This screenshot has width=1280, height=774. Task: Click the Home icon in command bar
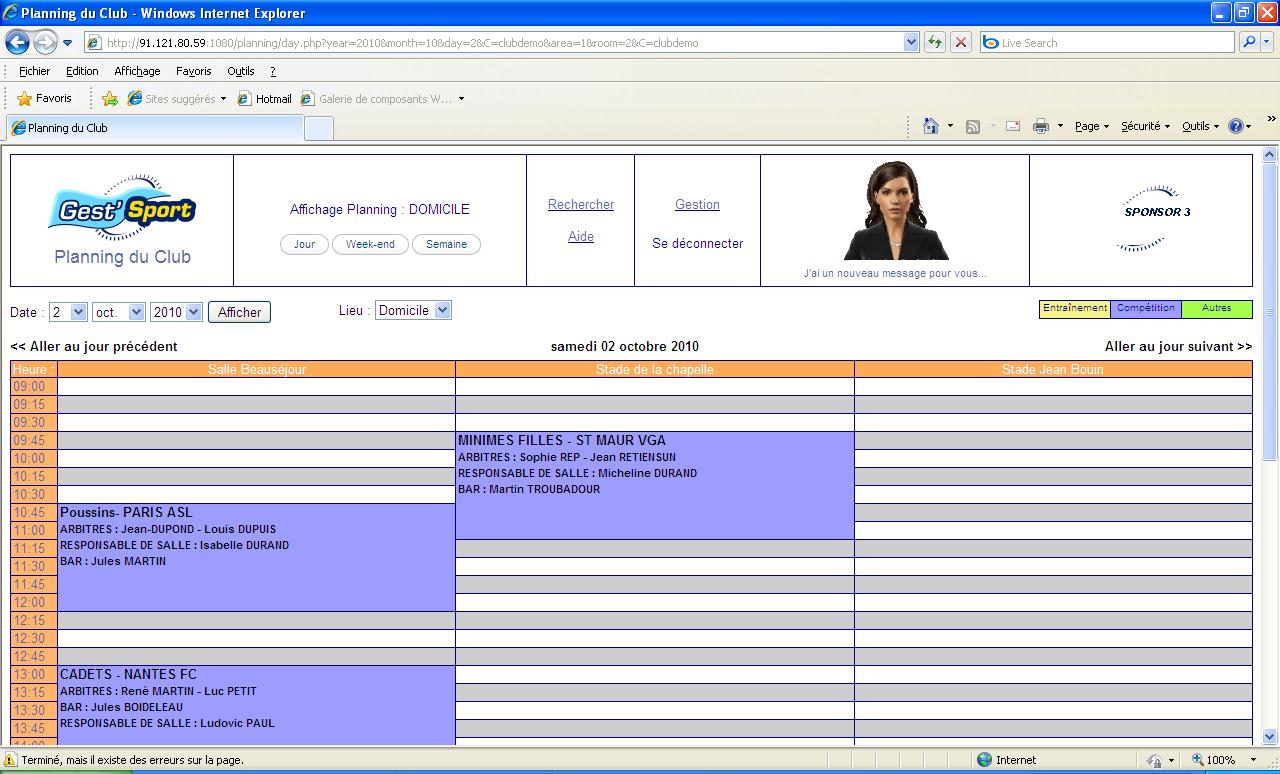[x=931, y=126]
